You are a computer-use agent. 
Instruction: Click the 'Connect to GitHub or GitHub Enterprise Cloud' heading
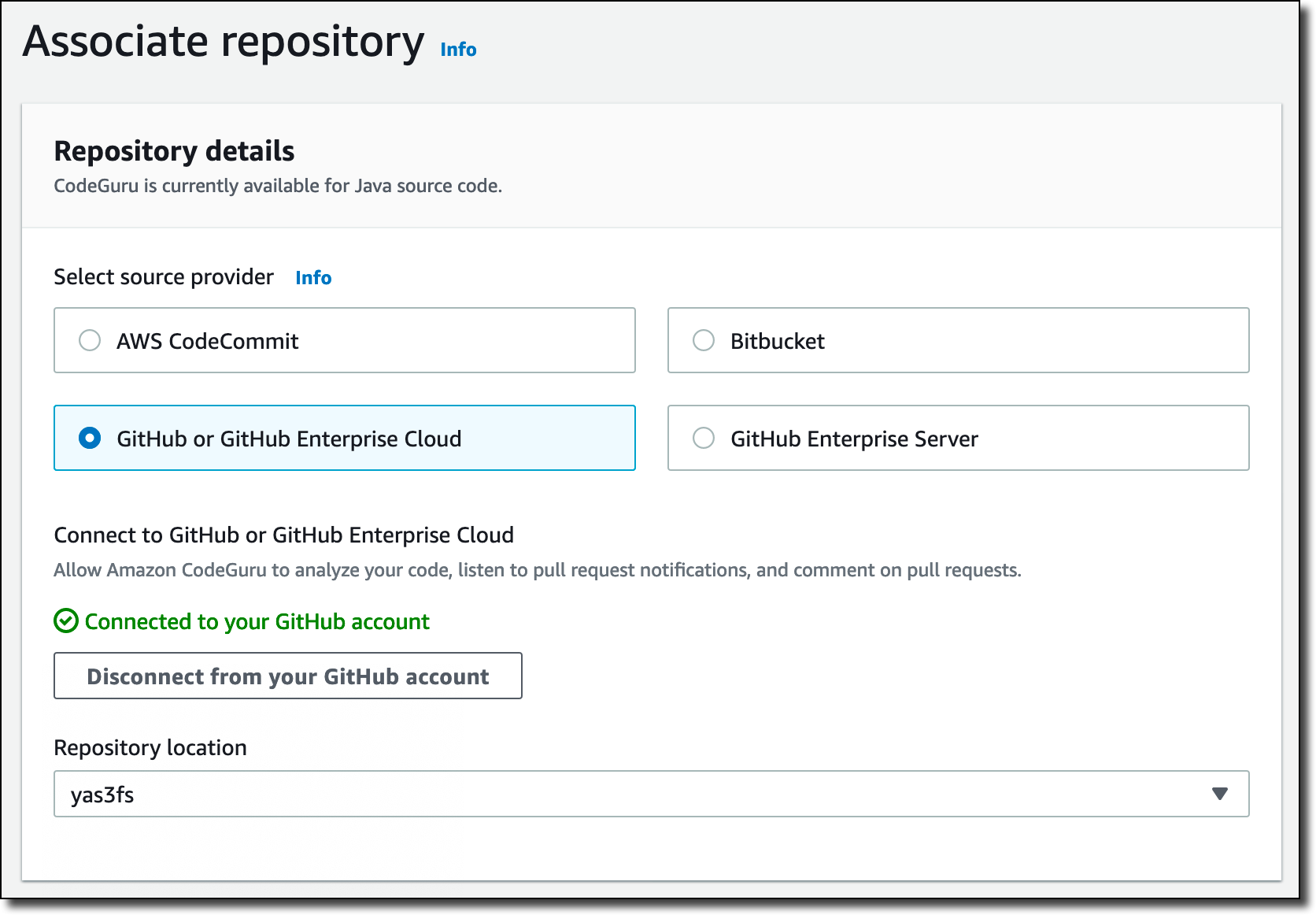[283, 535]
